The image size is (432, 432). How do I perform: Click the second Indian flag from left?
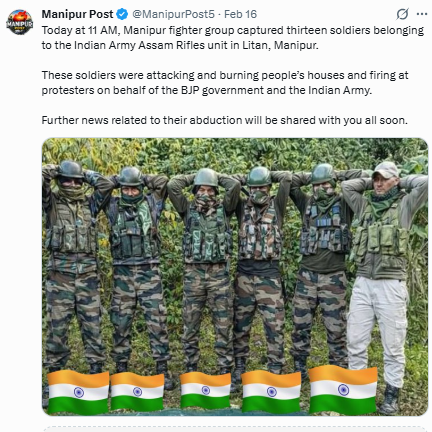137,391
